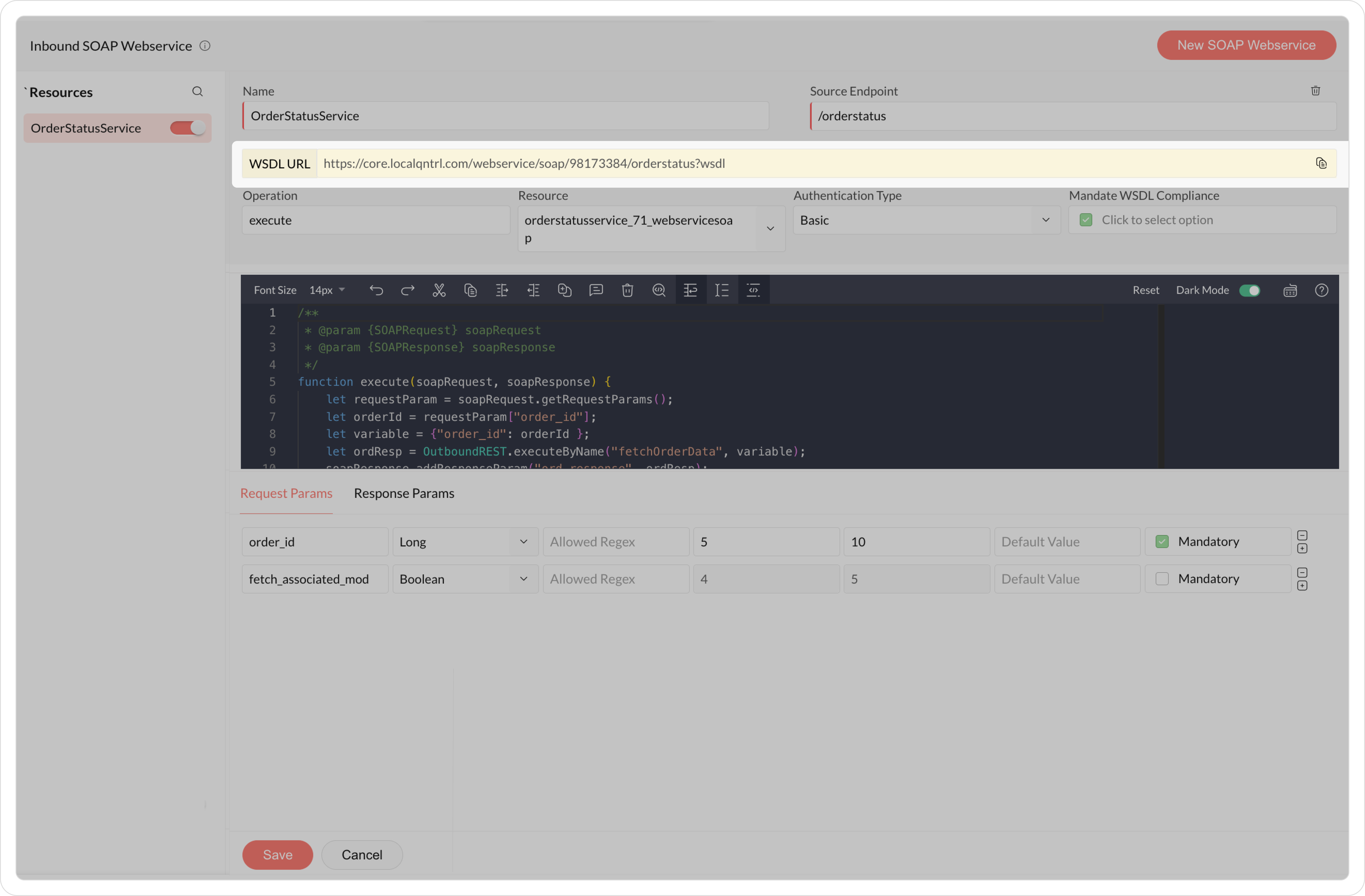Click the redo icon in the editor toolbar
Screen dimensions: 1365x896
tap(407, 290)
